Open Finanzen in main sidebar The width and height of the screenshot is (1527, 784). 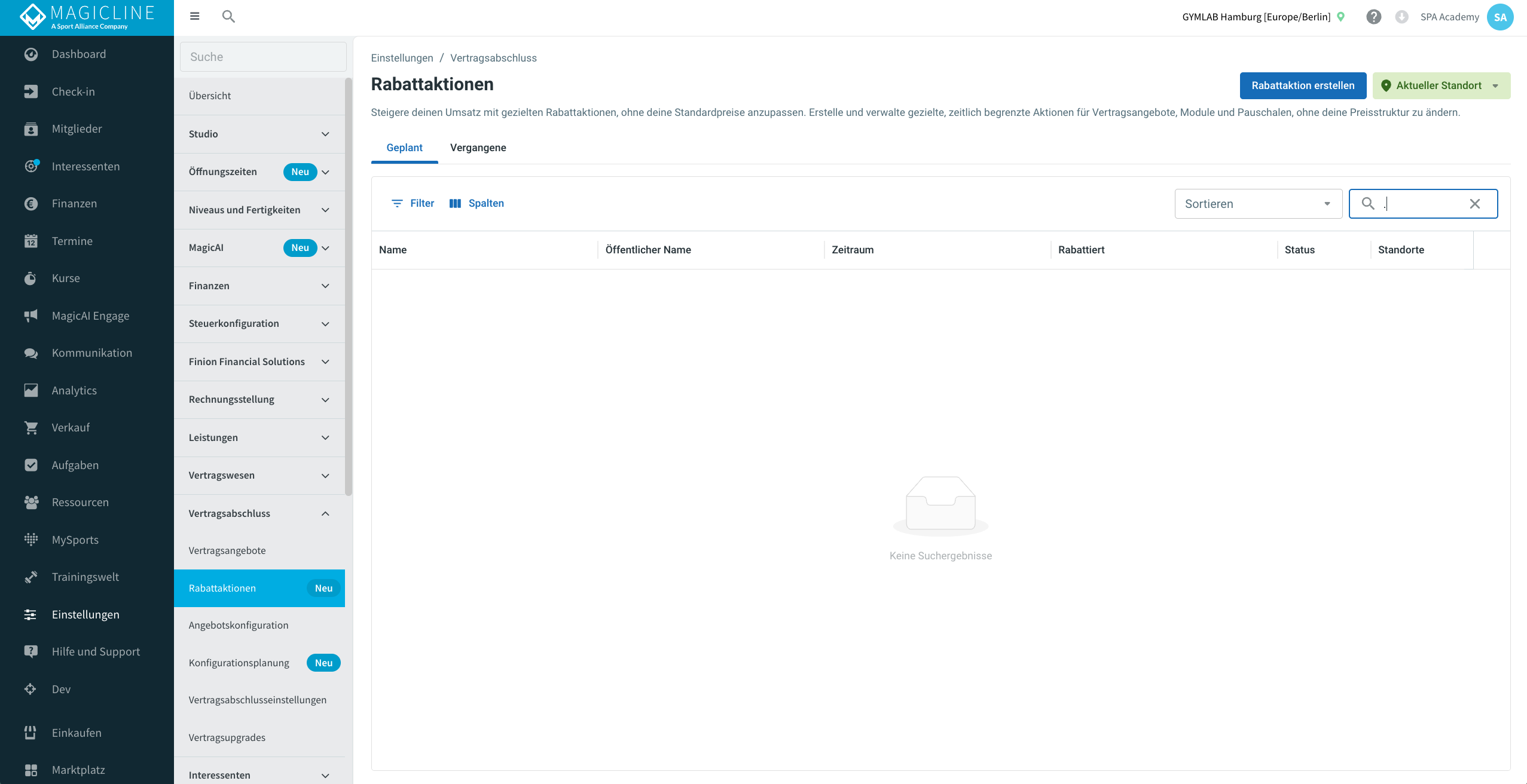(x=87, y=204)
